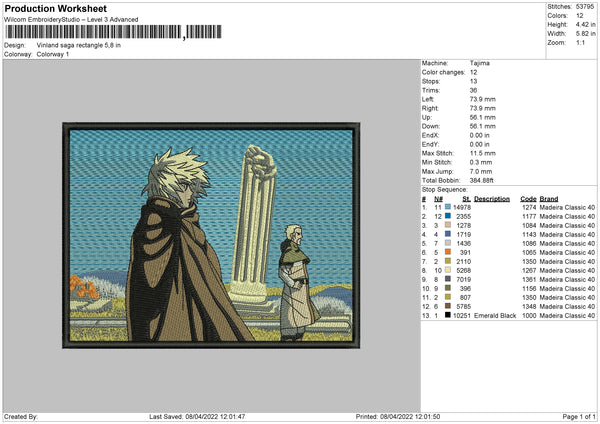The image size is (600, 424).
Task: Click thread code '1143' in stop 4
Action: click(529, 234)
